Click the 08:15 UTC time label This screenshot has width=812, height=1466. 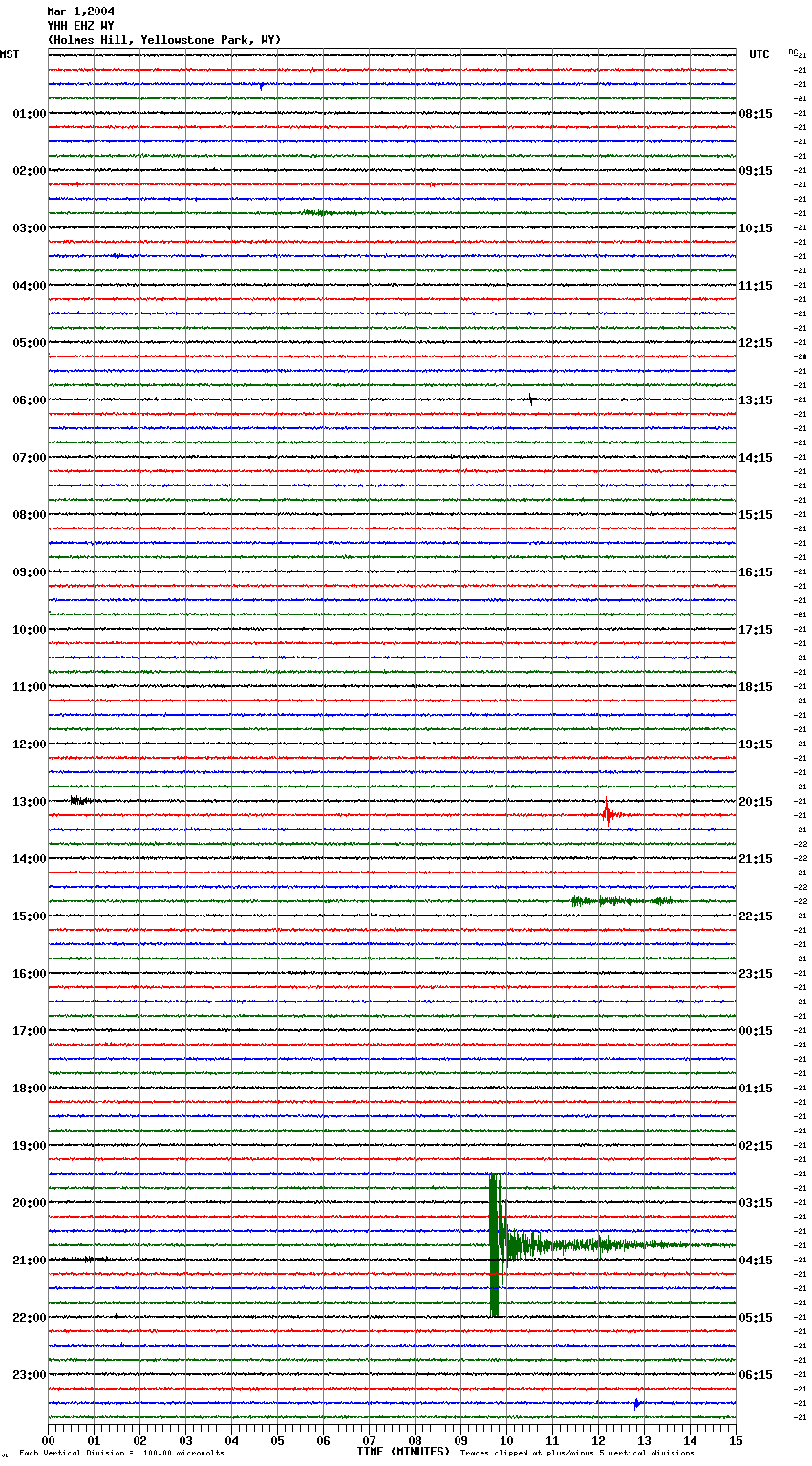click(x=756, y=114)
